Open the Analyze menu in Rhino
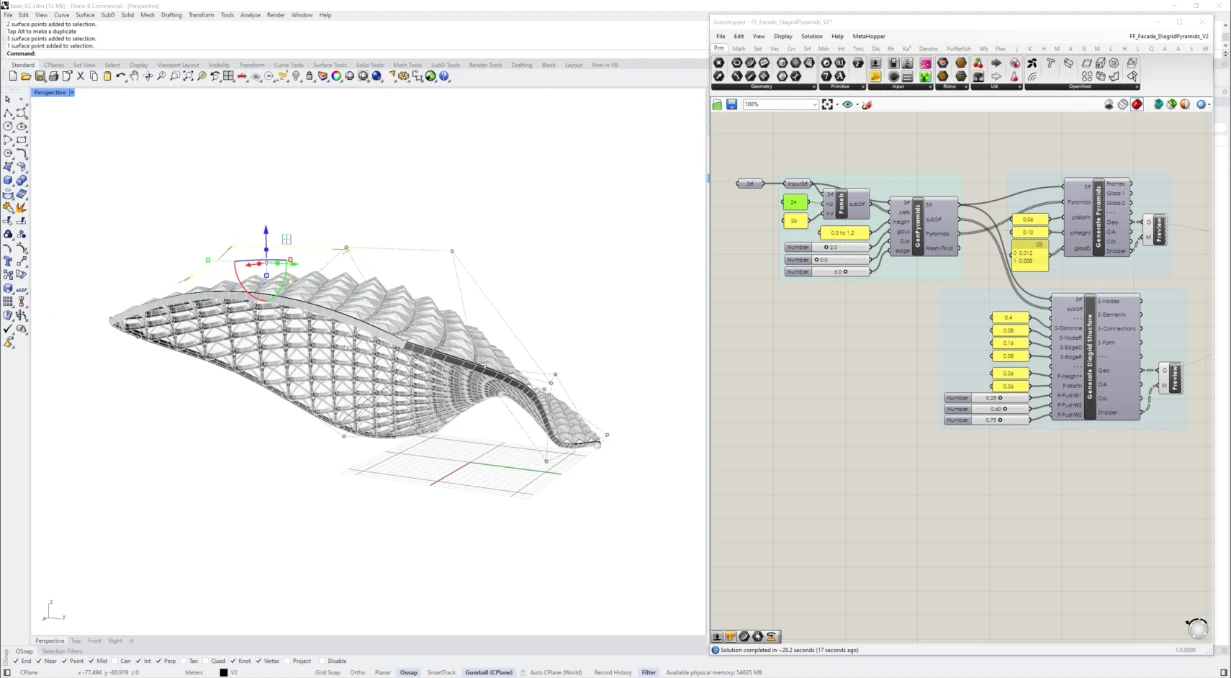This screenshot has width=1231, height=678. (250, 15)
